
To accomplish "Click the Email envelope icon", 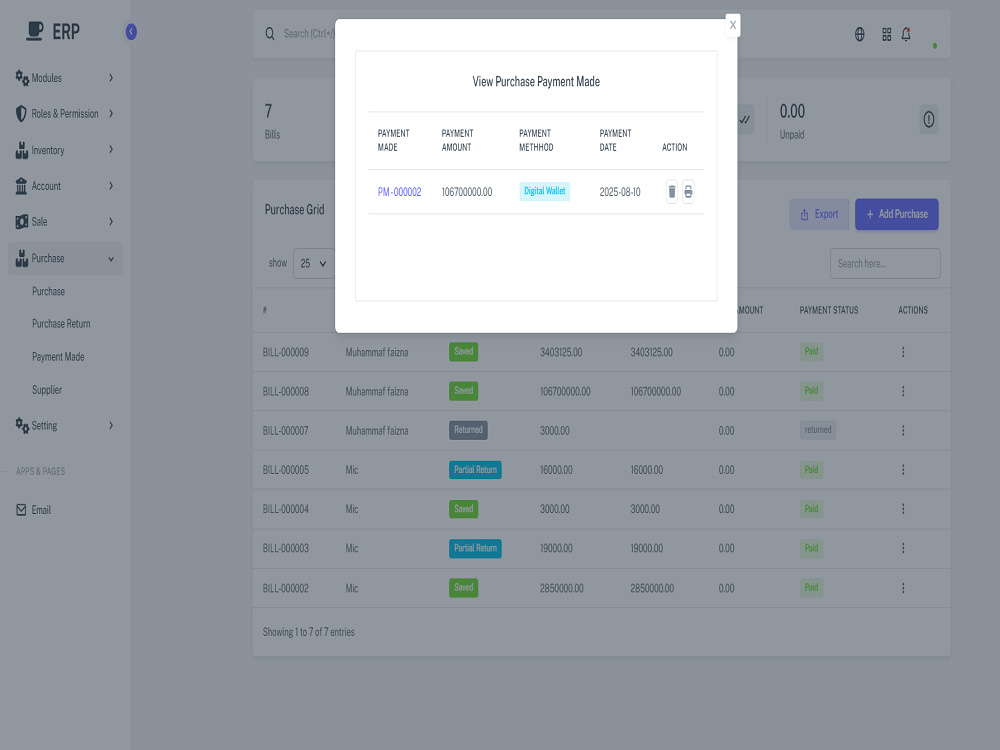I will [21, 510].
